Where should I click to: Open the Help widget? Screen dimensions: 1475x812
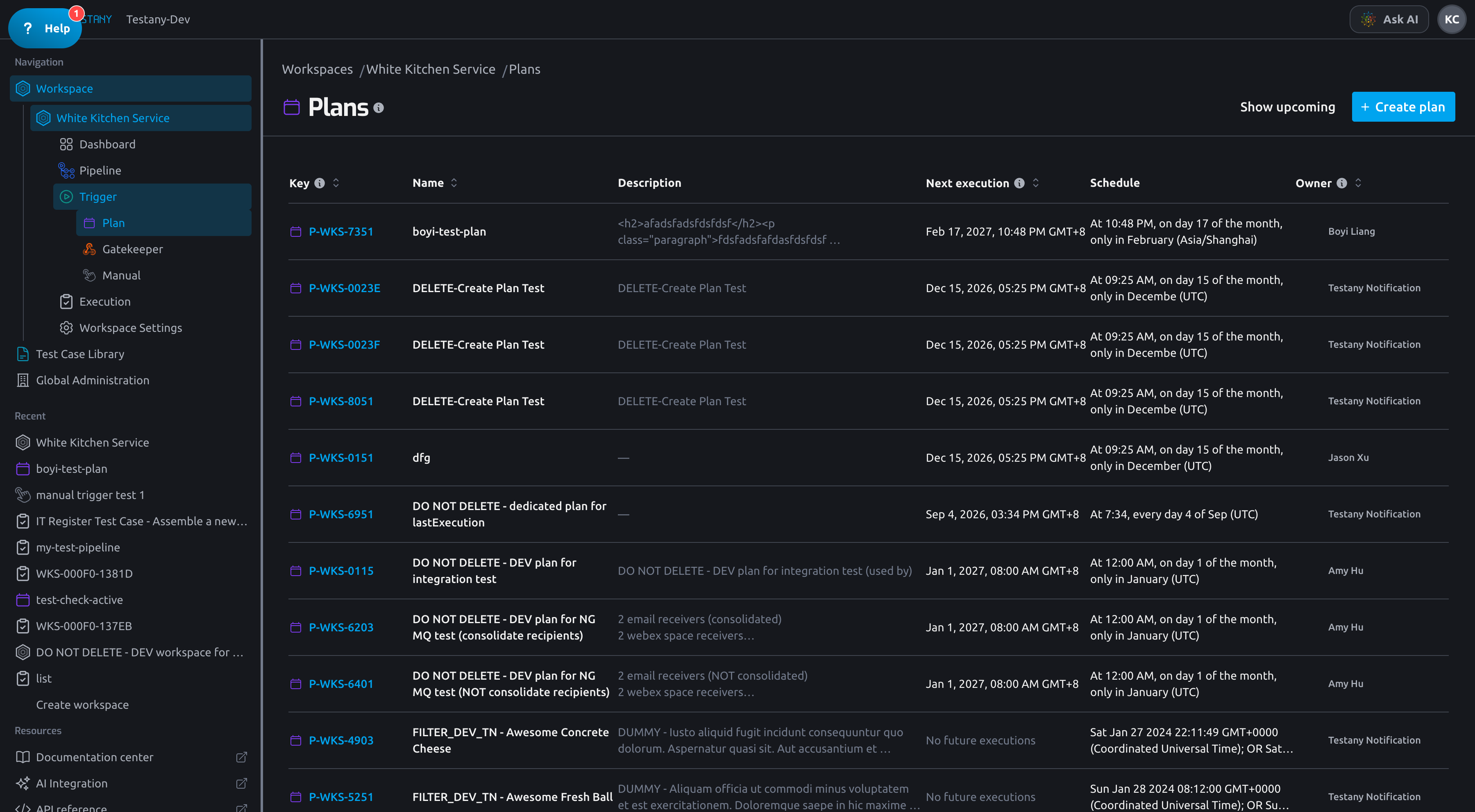45,28
